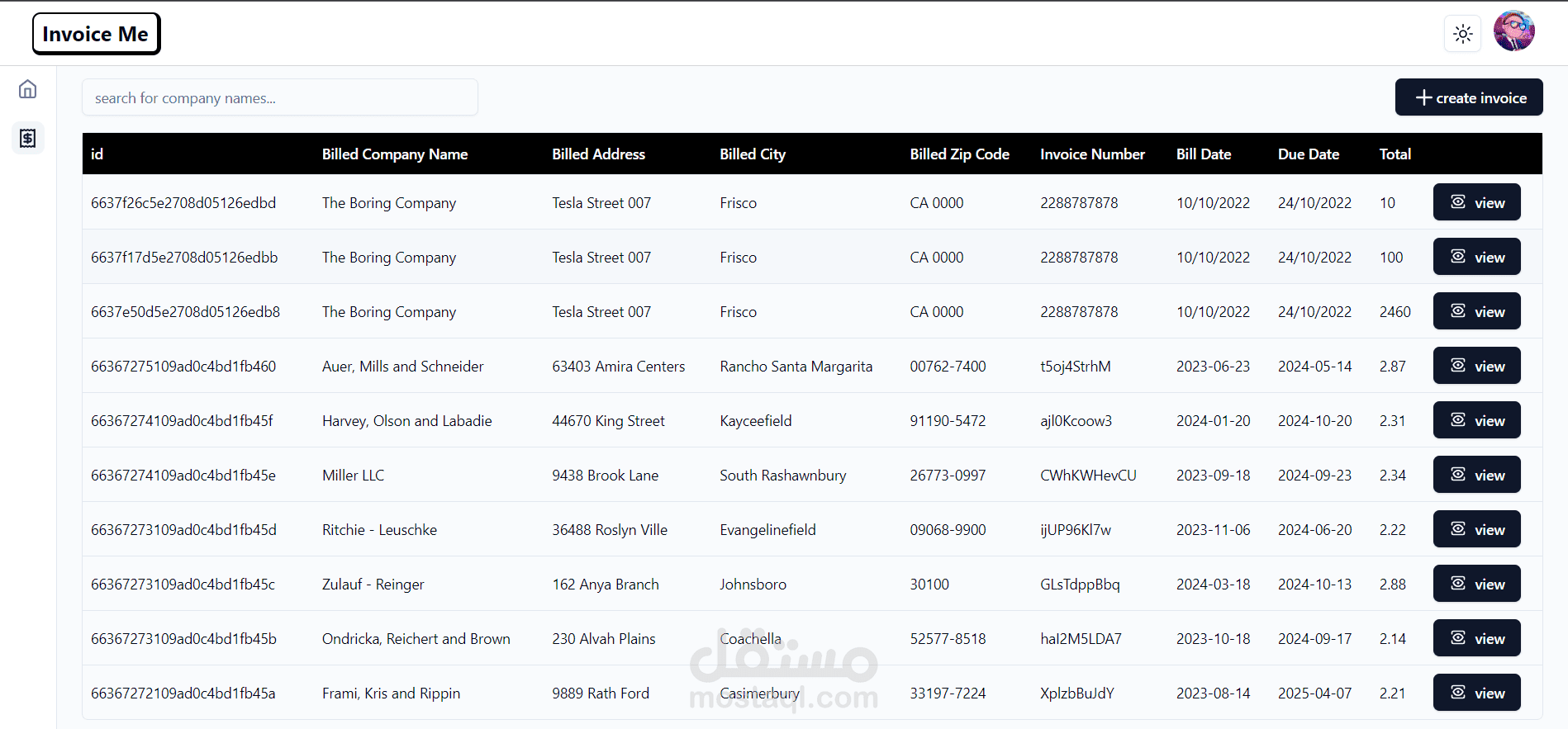Click address 36488 Roslyn Ville
The image size is (1568, 729).
610,530
